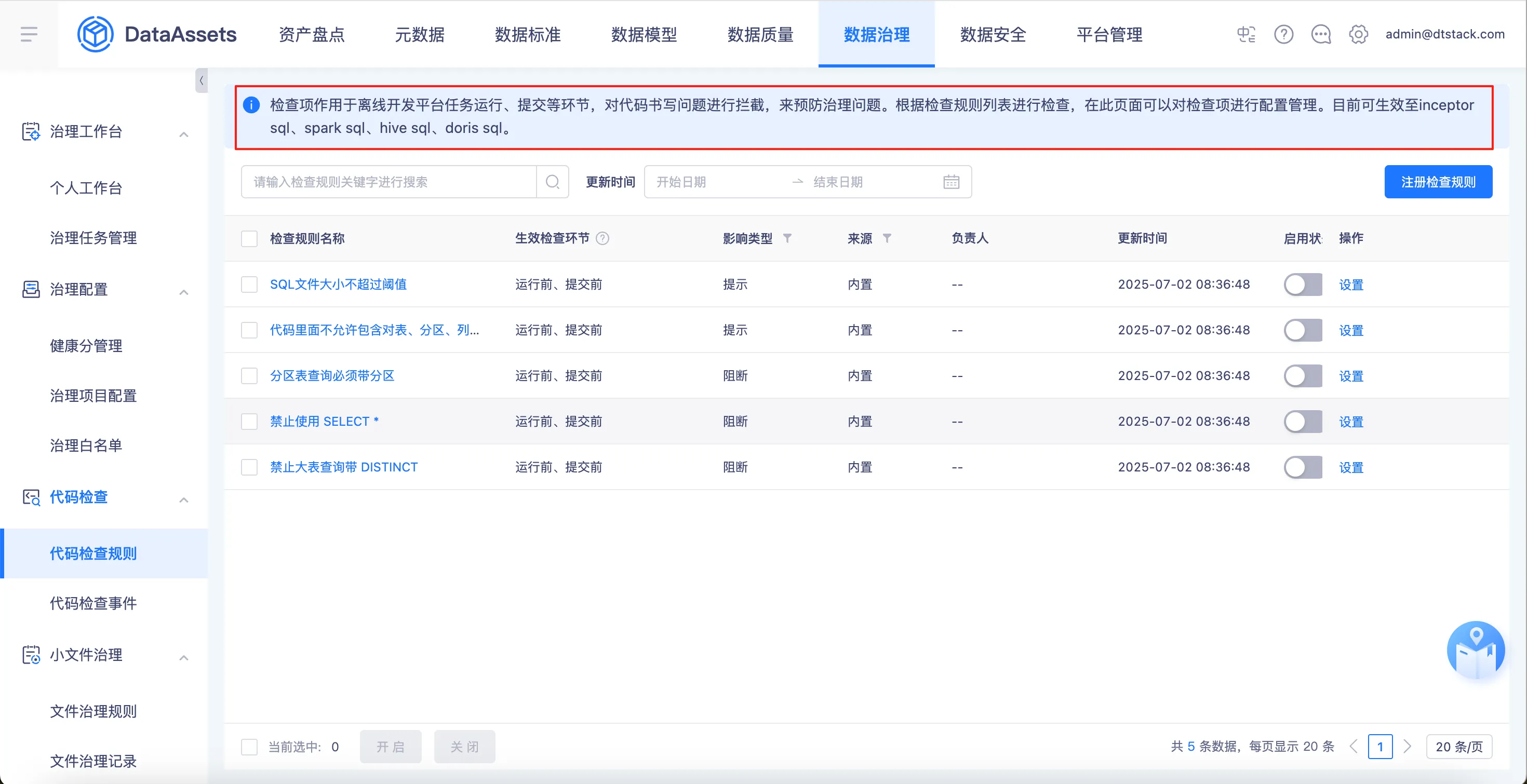Screen dimensions: 1527x784
Task: Click the floating guide book icon
Action: [x=1476, y=651]
